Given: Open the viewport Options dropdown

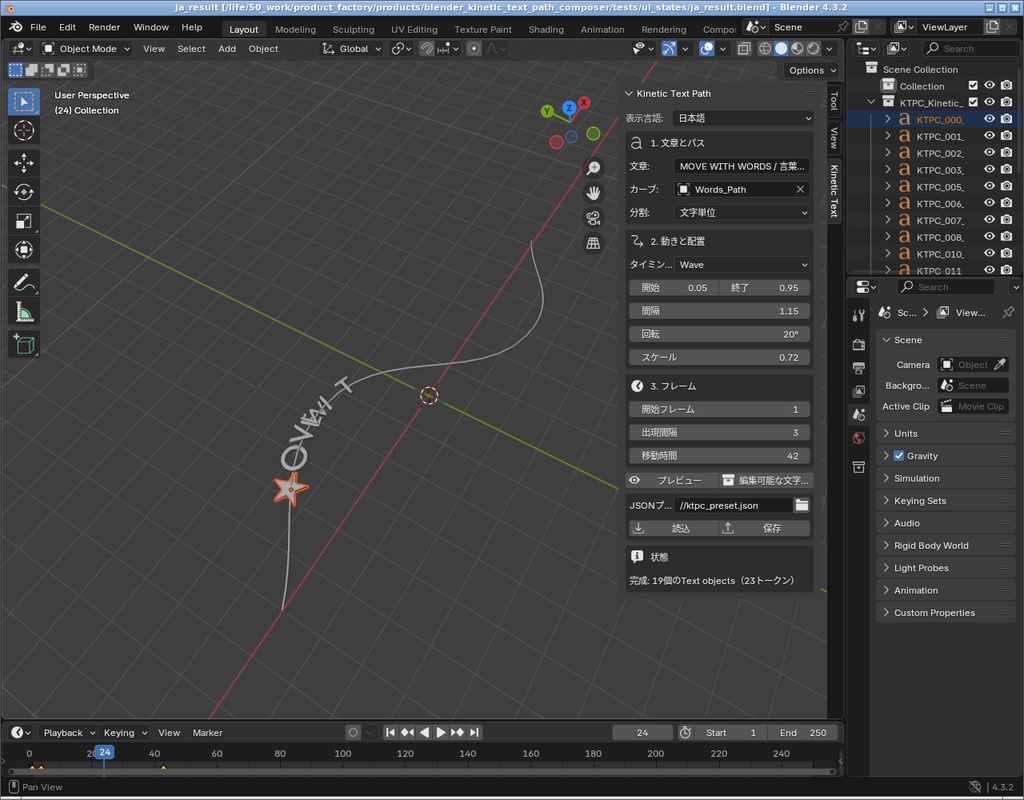Looking at the screenshot, I should tap(812, 70).
